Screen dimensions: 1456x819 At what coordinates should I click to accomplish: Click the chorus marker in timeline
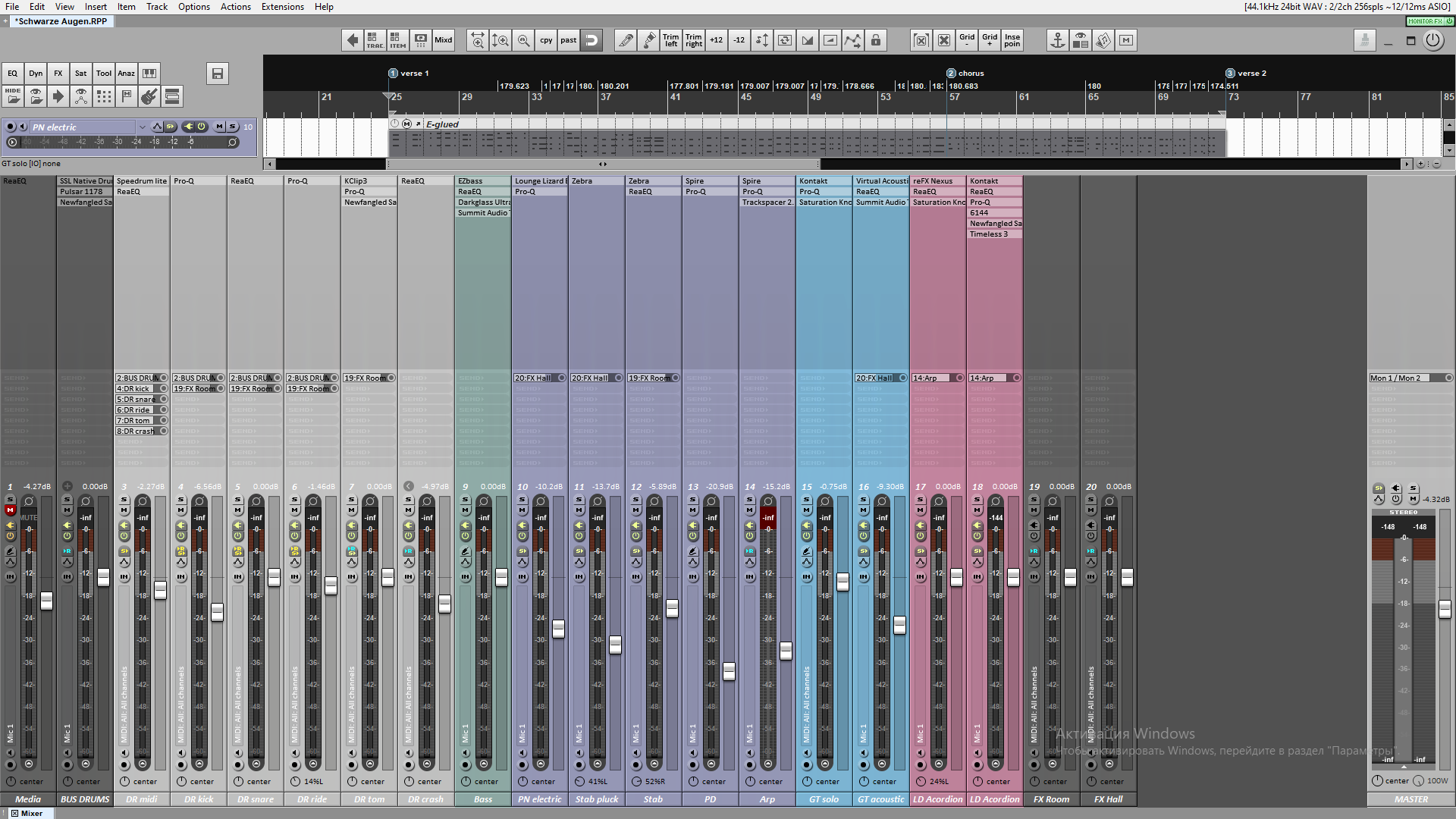coord(951,74)
